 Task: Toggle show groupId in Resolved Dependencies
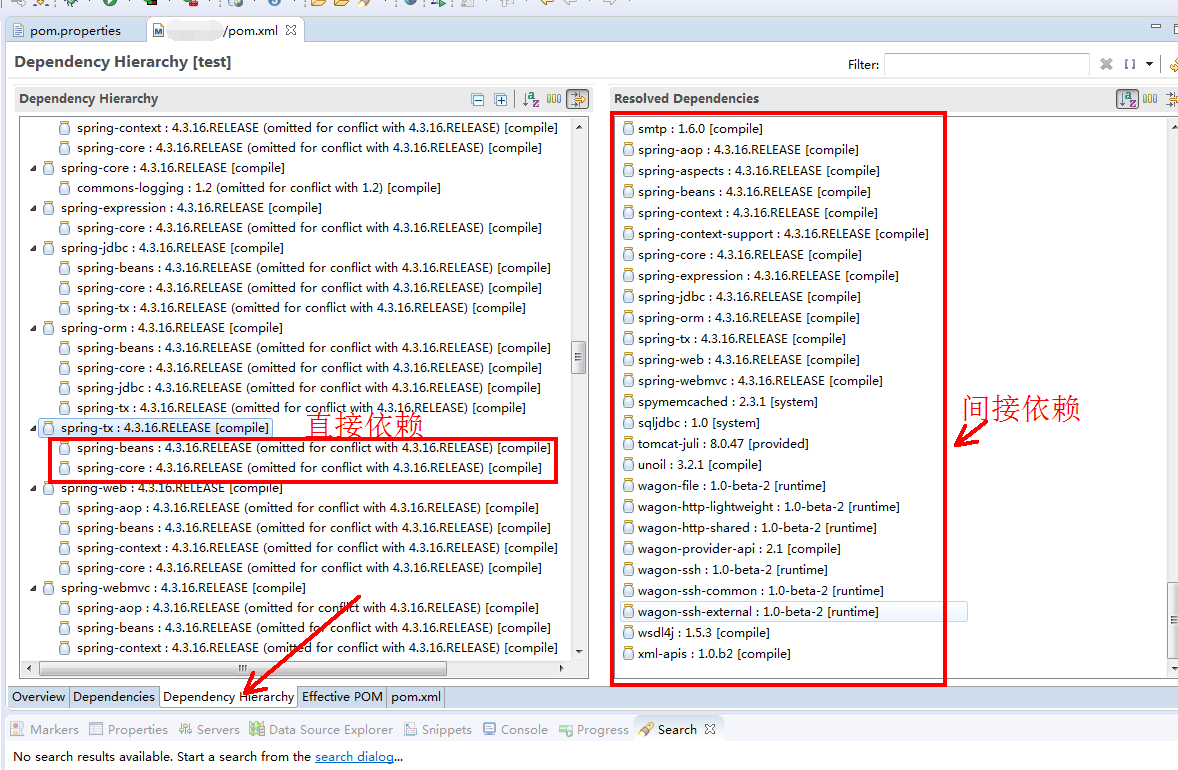point(1151,99)
